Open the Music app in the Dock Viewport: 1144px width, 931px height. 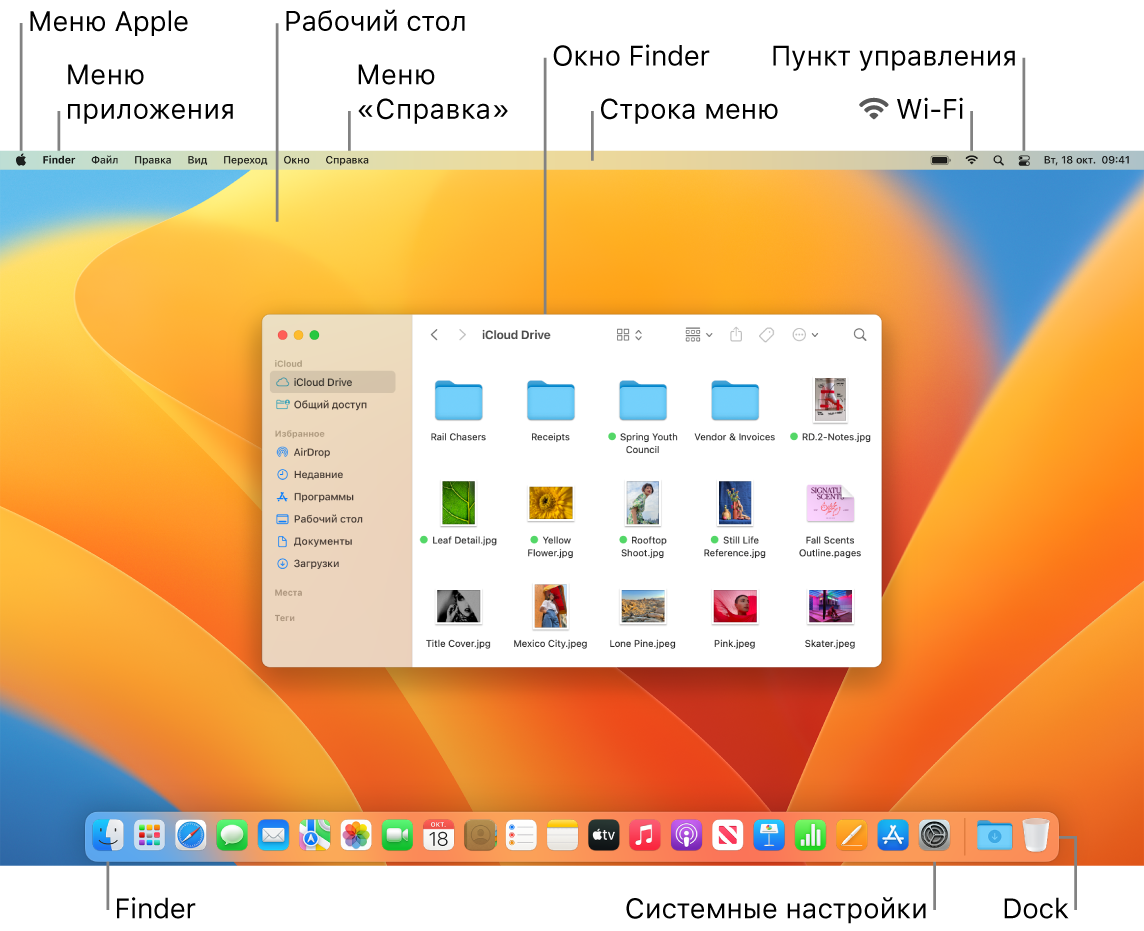(644, 836)
